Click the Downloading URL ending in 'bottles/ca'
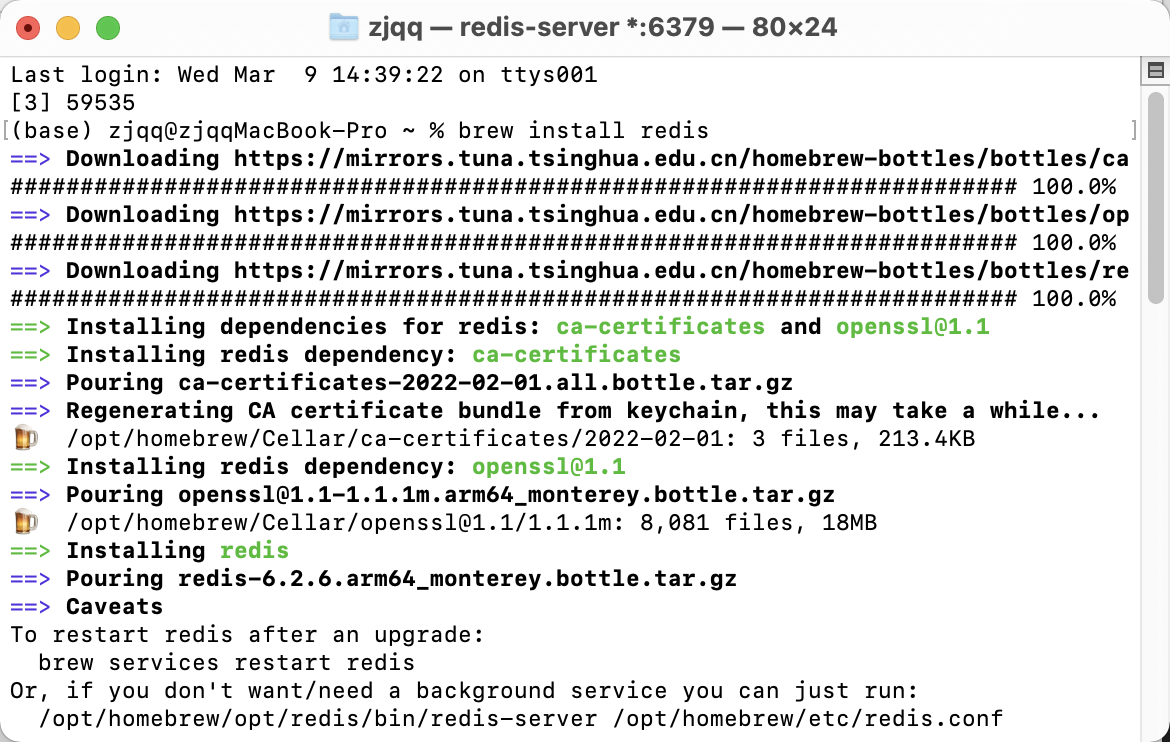The image size is (1170, 742). click(681, 159)
